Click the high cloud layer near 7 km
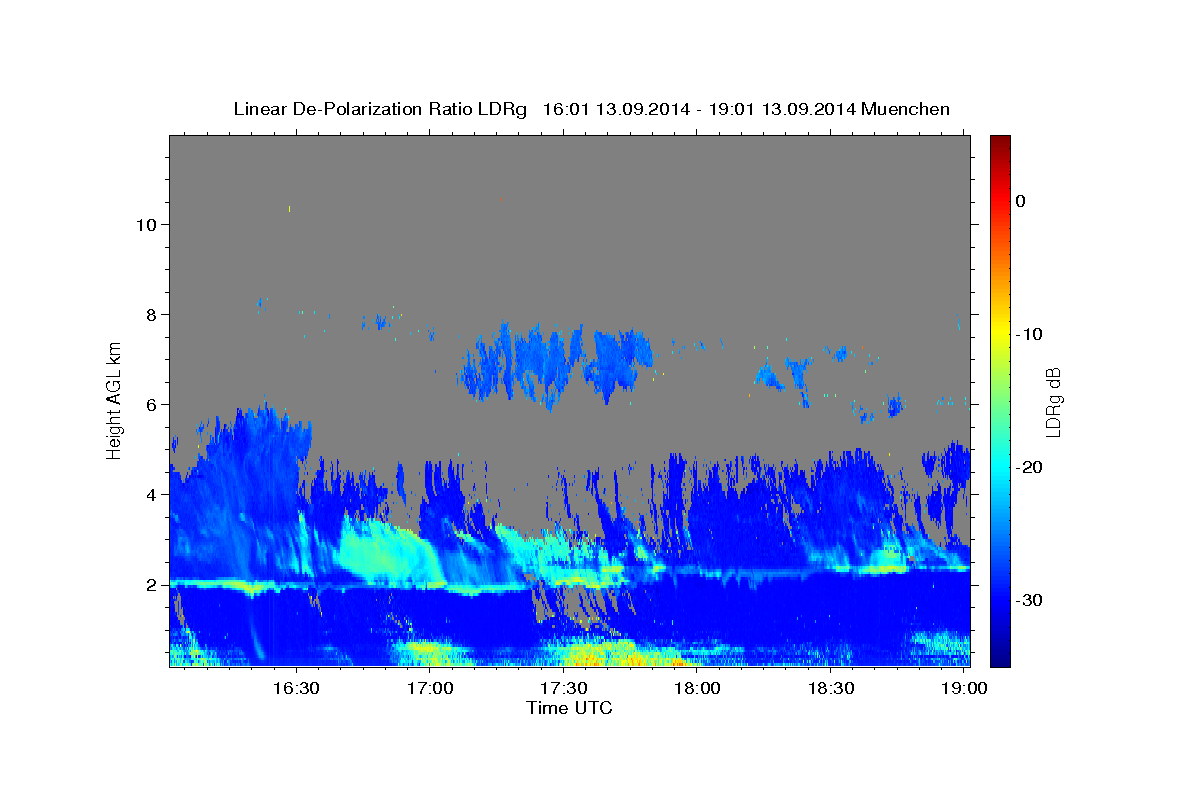The height and width of the screenshot is (800, 1200). point(555,362)
